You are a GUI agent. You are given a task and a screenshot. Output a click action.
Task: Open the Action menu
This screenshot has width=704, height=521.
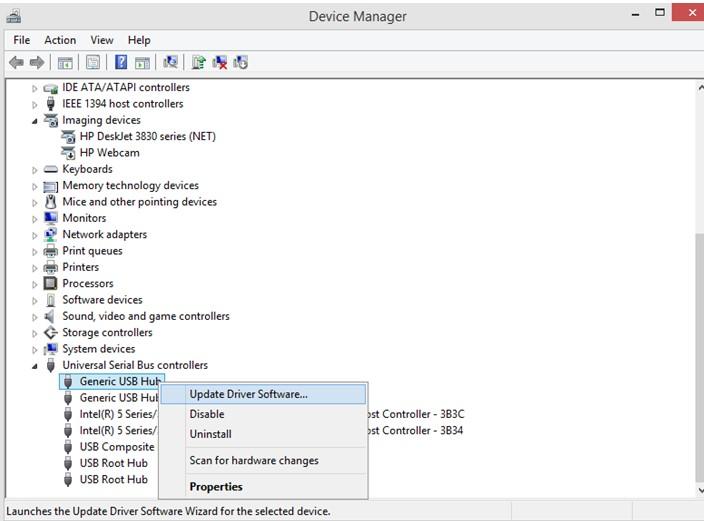(60, 40)
